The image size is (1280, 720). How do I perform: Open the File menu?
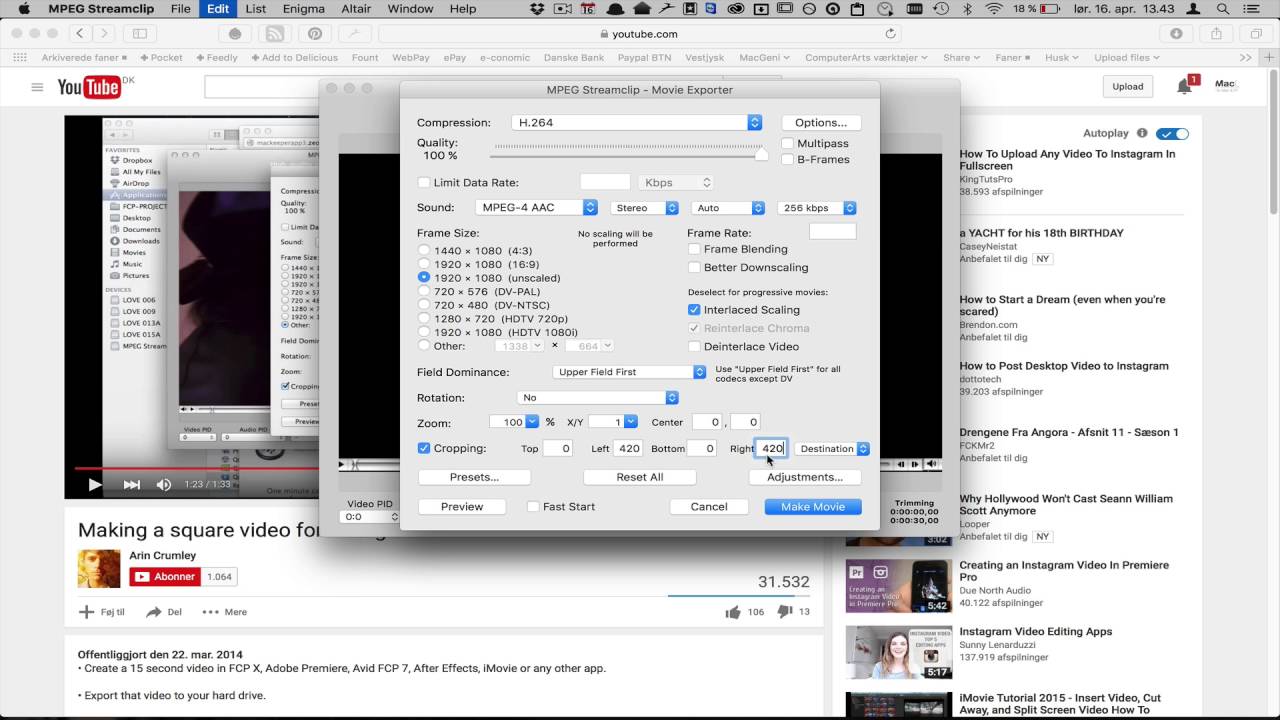[180, 9]
